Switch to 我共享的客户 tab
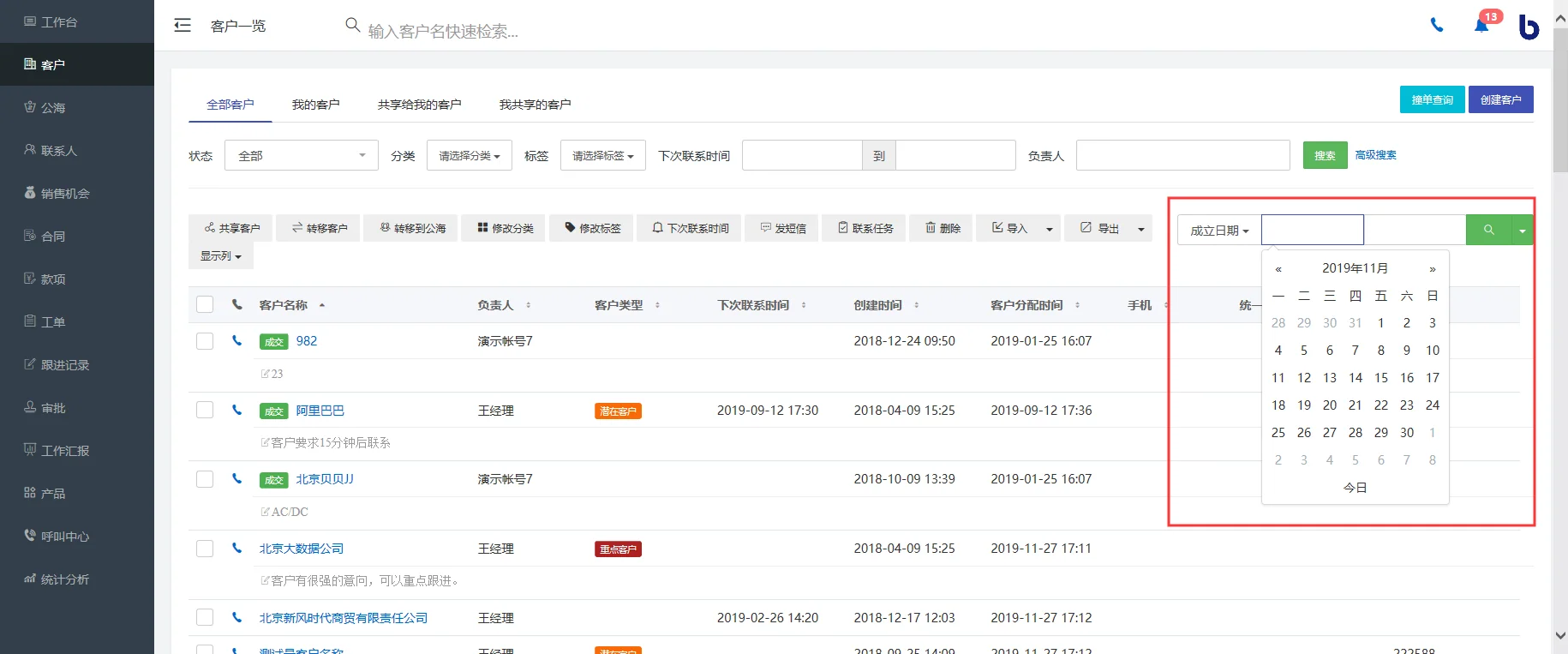The image size is (1568, 654). [536, 104]
